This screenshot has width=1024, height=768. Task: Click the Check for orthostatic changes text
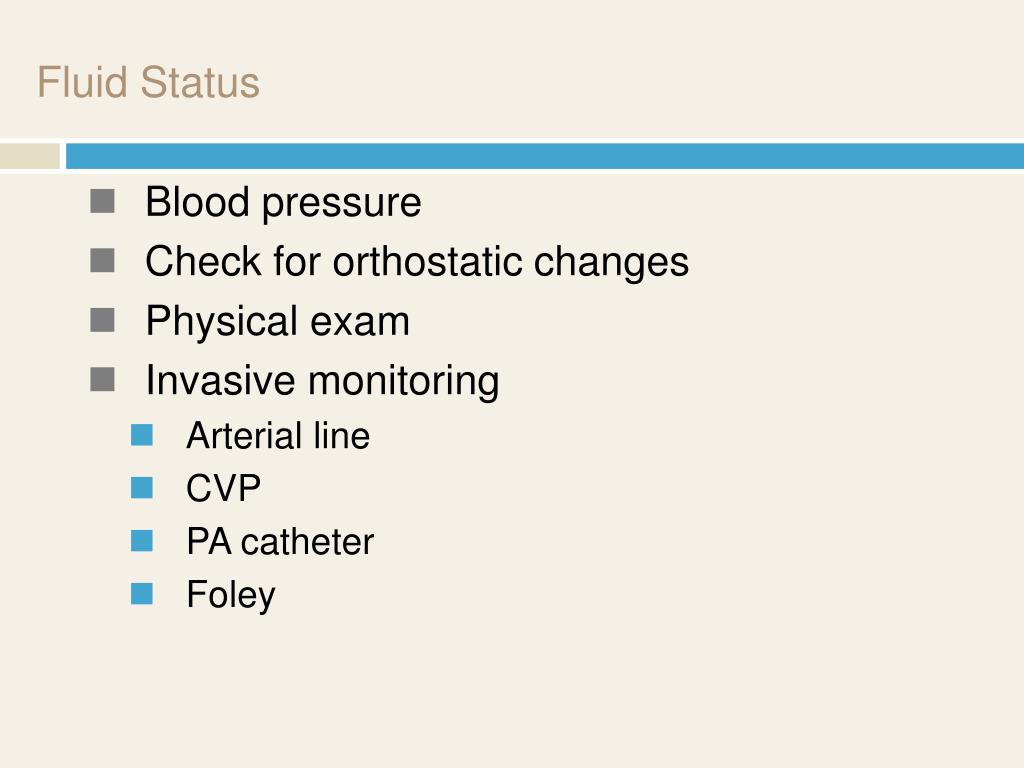[417, 262]
